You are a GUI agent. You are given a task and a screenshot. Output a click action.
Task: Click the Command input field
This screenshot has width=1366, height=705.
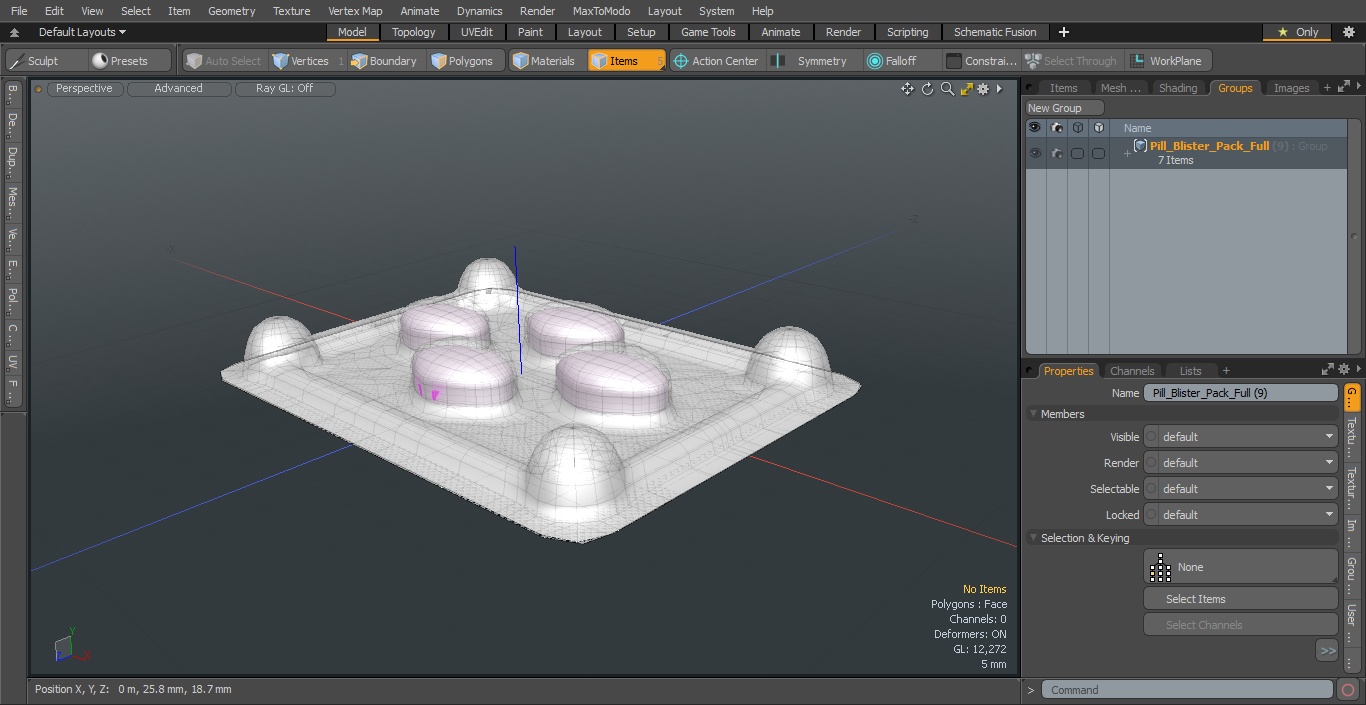(x=1187, y=690)
